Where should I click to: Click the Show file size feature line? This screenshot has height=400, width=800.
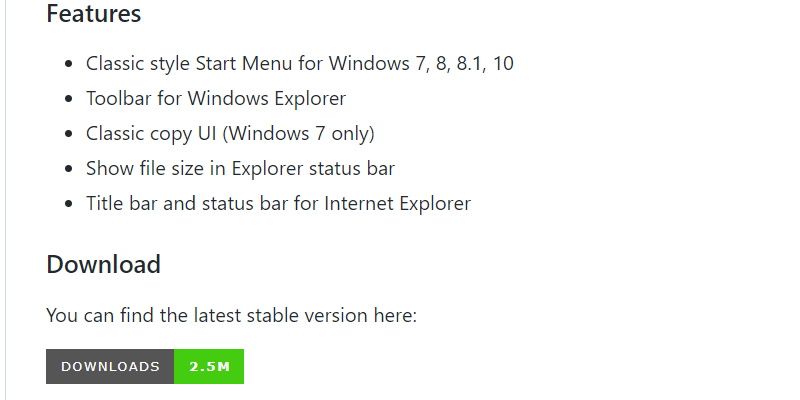click(x=240, y=168)
